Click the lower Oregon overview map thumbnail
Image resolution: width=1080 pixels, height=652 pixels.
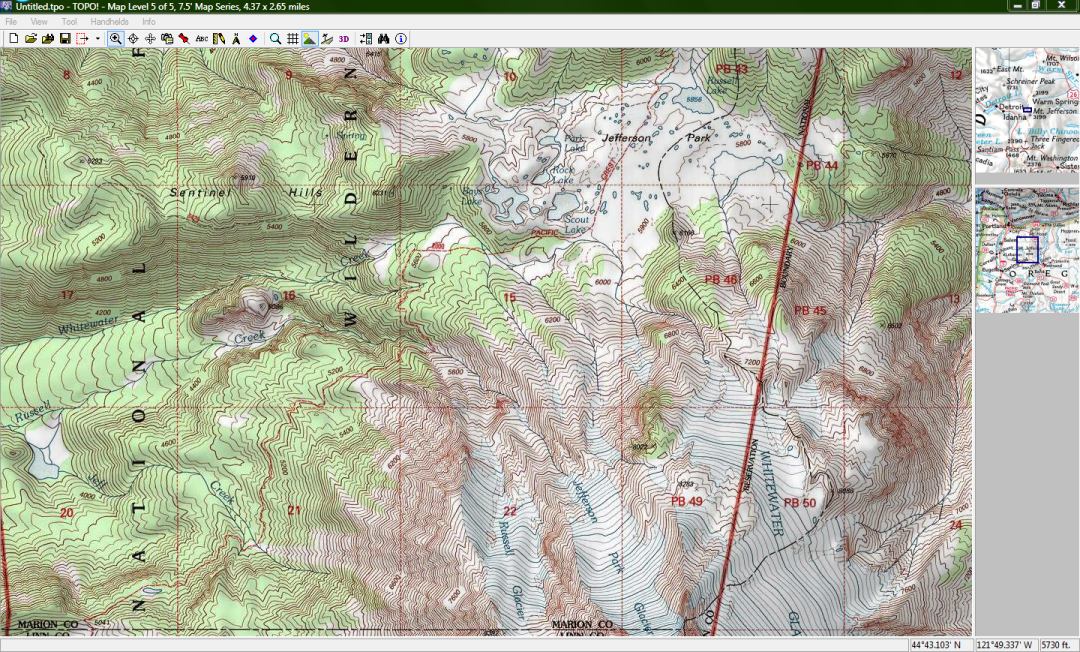(x=1026, y=250)
